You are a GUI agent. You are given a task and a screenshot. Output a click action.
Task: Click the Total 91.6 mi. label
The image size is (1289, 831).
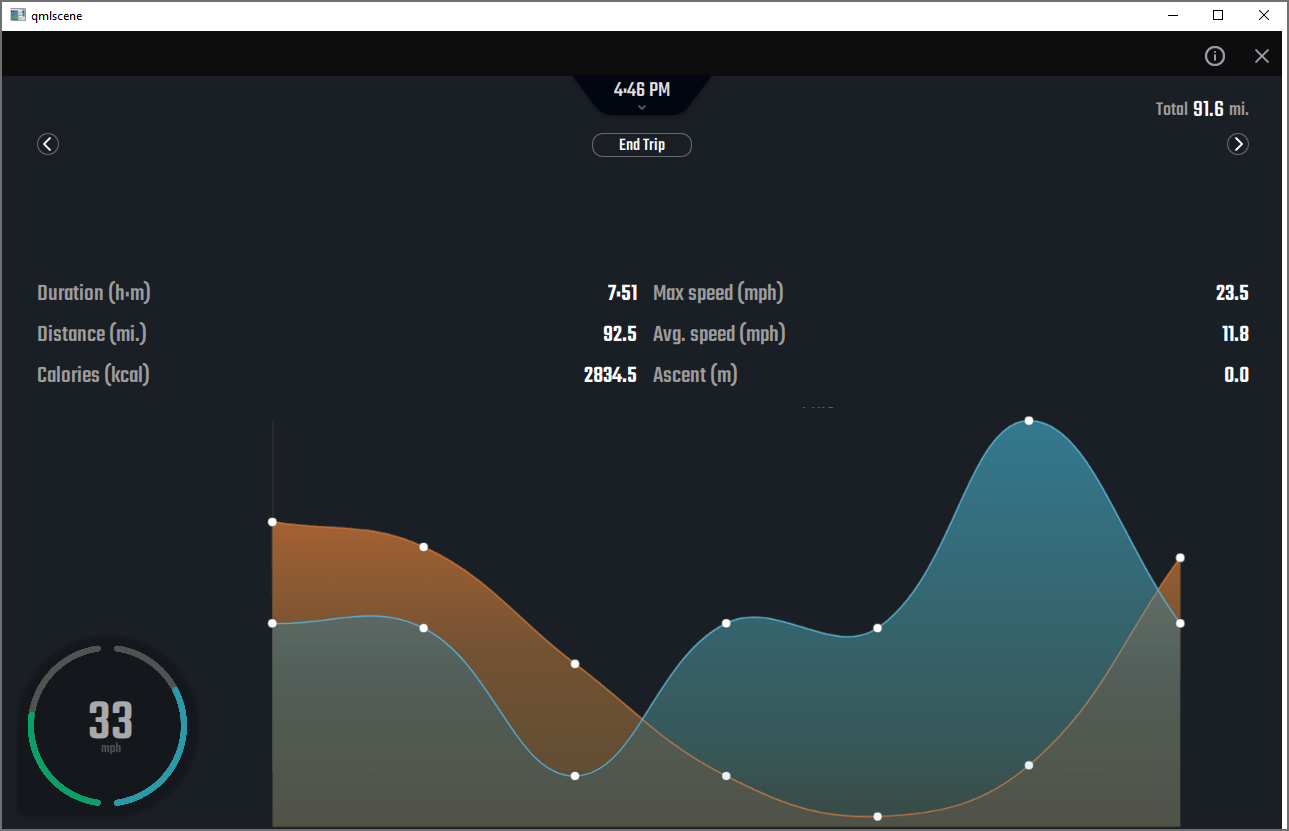click(1202, 109)
